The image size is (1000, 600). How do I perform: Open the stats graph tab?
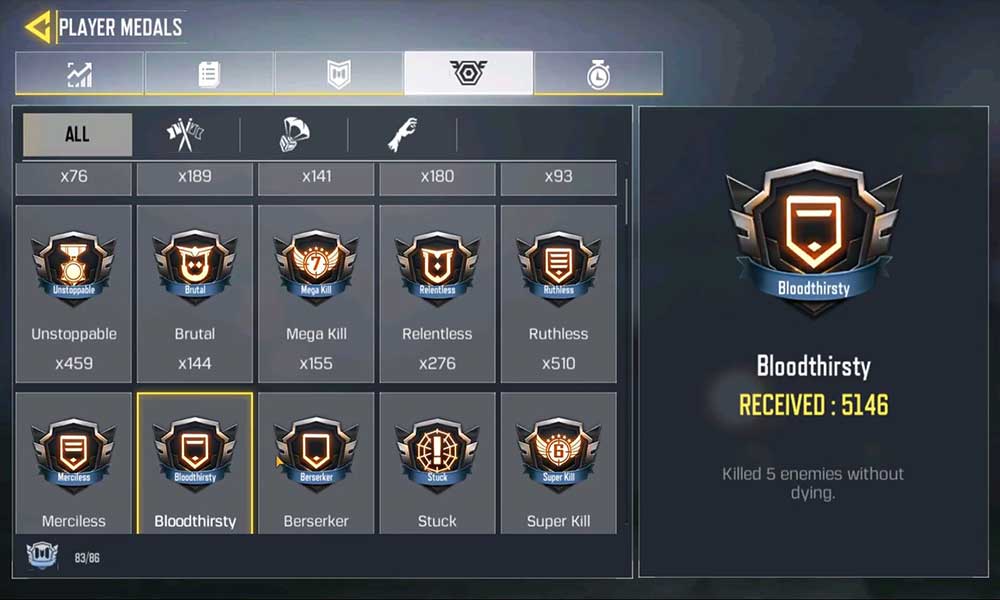coord(80,74)
